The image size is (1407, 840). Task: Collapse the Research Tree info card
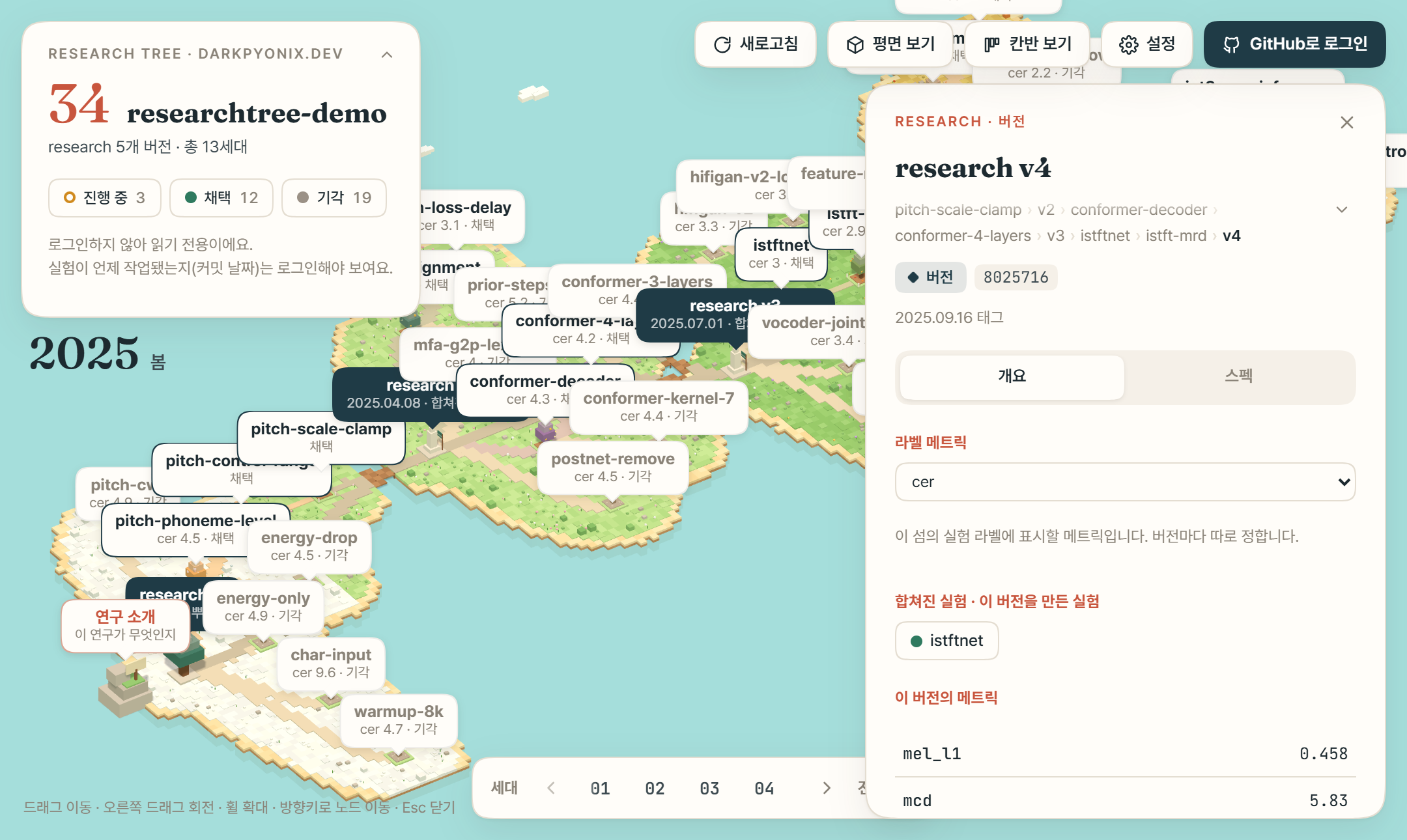387,55
